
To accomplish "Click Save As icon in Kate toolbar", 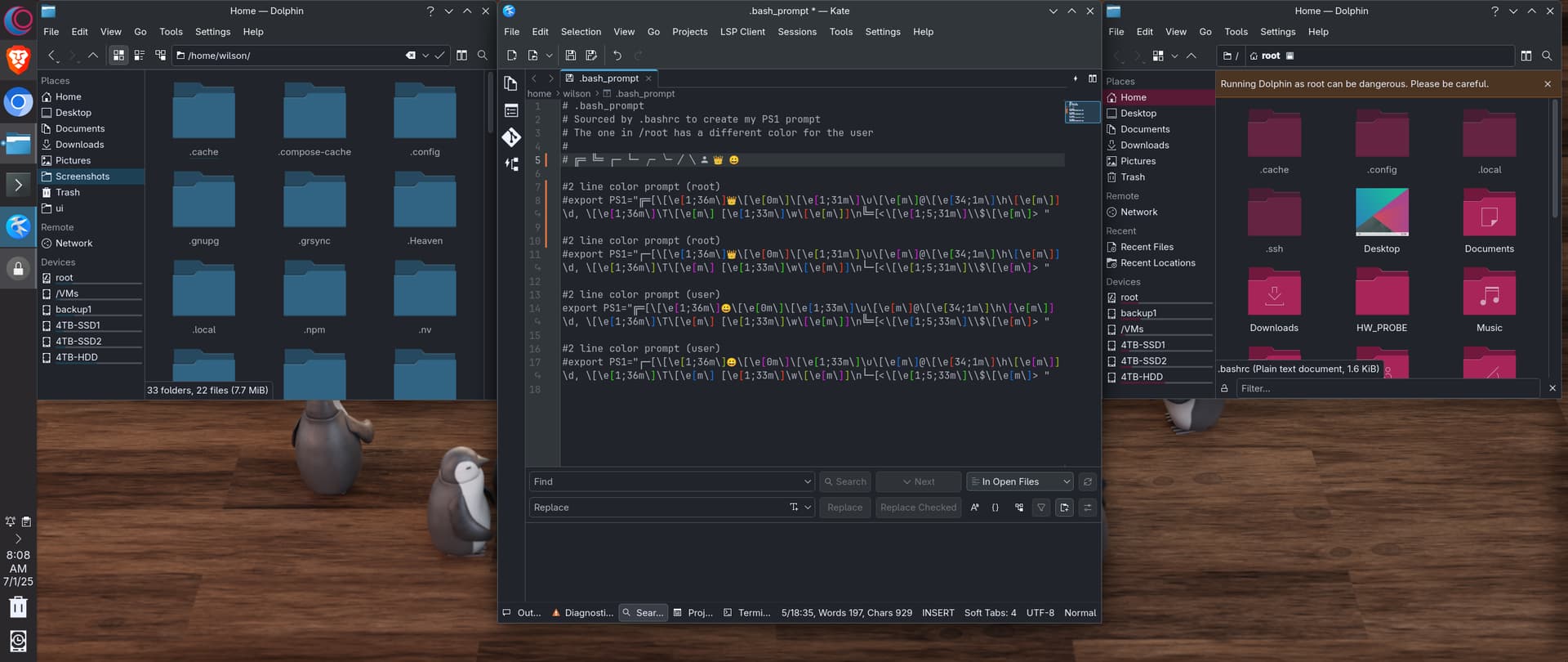I will click(x=591, y=56).
